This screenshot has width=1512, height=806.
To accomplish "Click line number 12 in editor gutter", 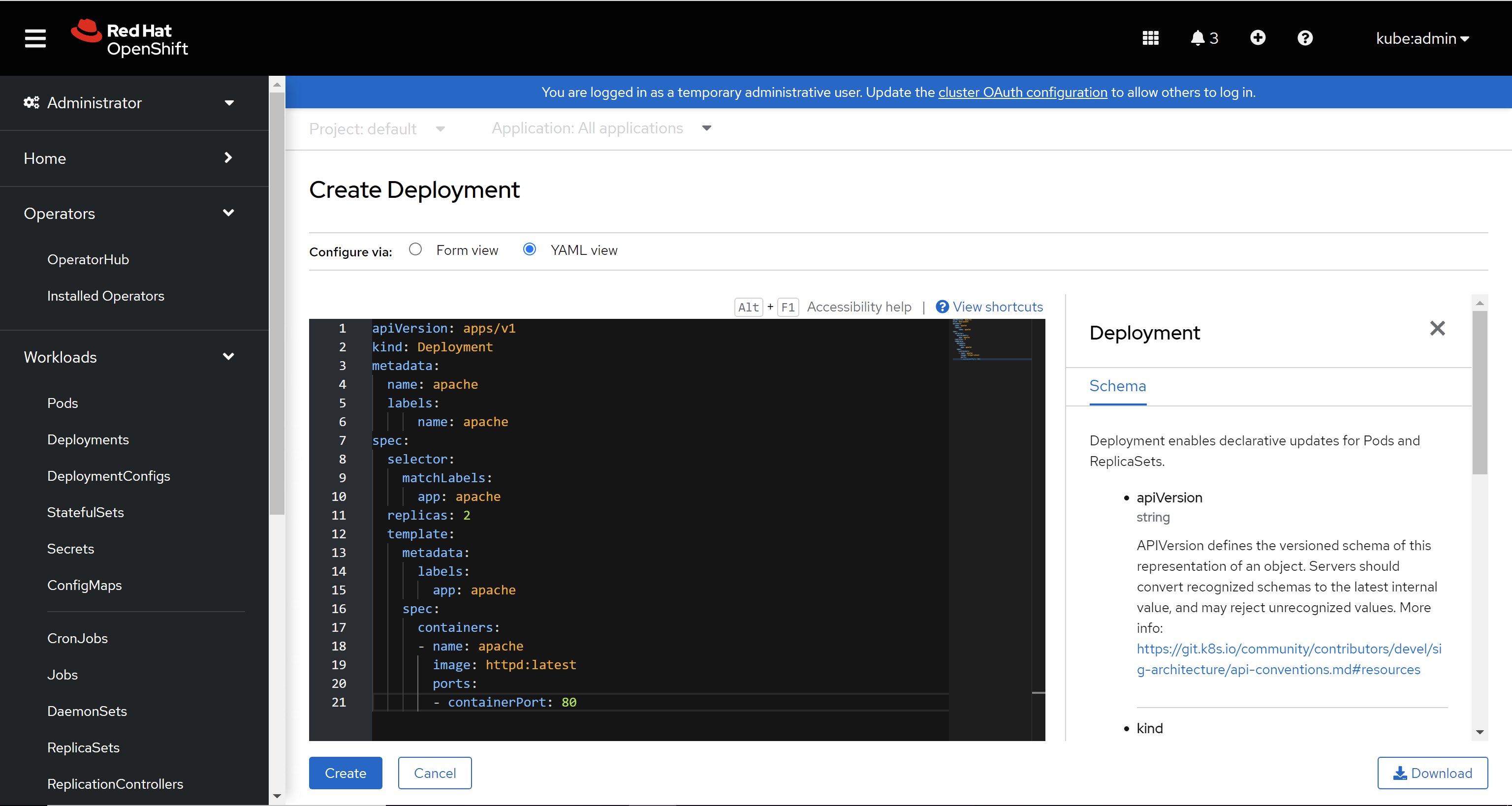I will point(339,534).
